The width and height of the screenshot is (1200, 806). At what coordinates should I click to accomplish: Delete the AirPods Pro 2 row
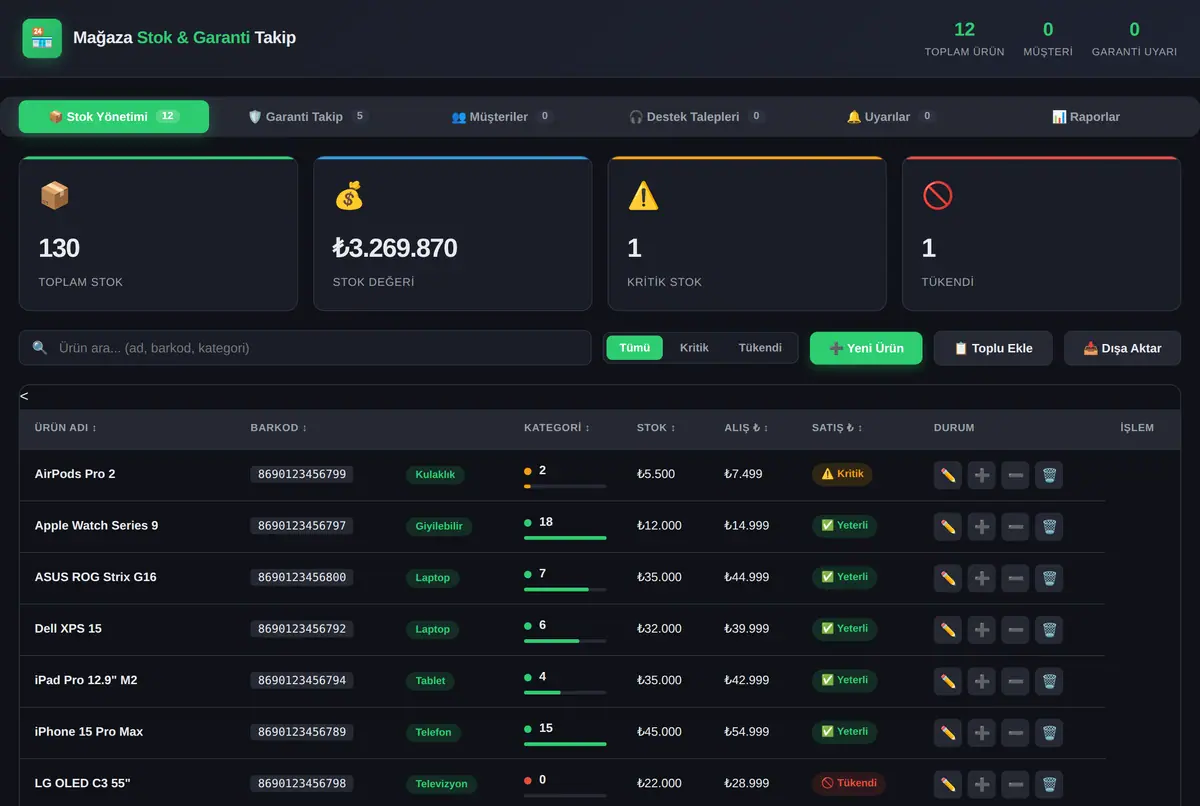click(1049, 475)
